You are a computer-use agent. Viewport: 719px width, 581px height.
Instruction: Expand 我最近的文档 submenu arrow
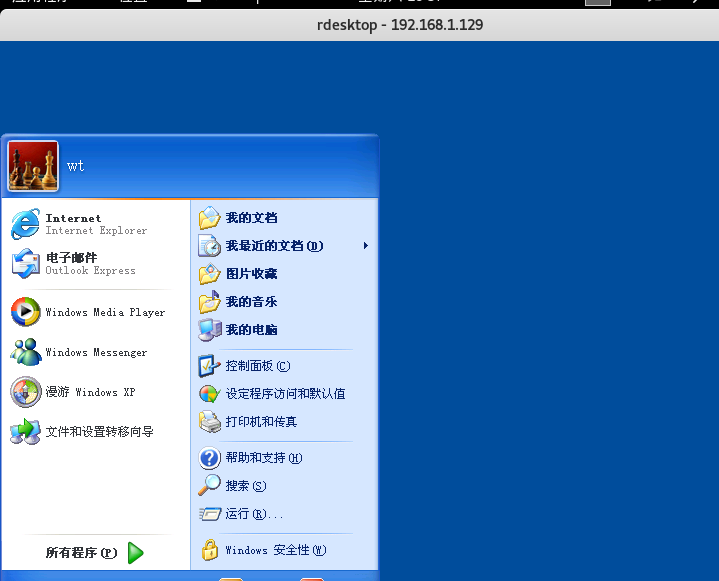point(365,246)
